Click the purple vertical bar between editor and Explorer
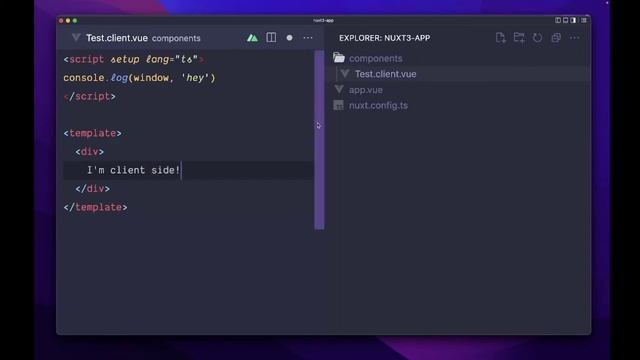The height and width of the screenshot is (360, 640). click(x=319, y=140)
